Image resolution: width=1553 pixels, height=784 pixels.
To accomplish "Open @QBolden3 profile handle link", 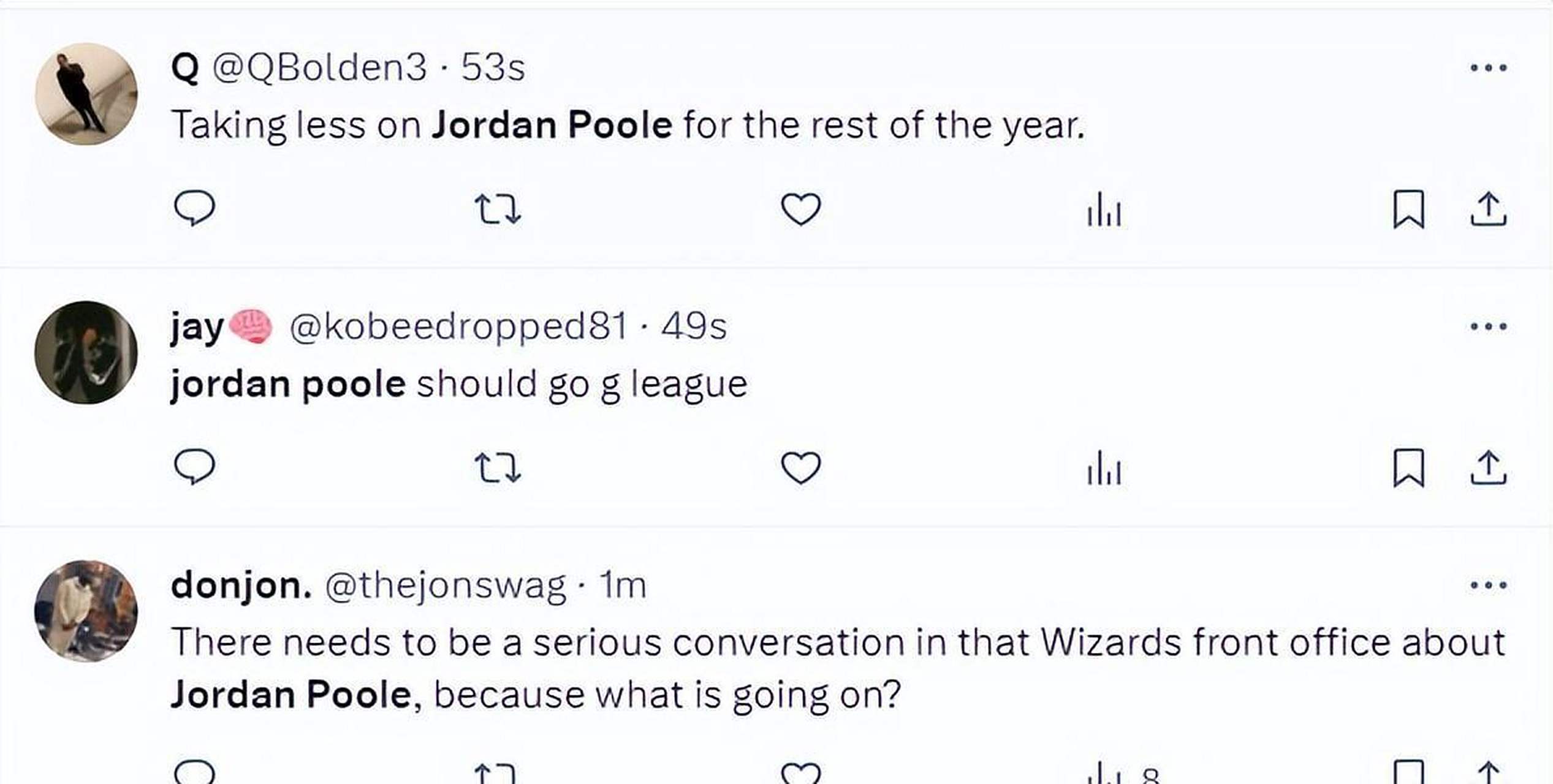I will point(319,67).
